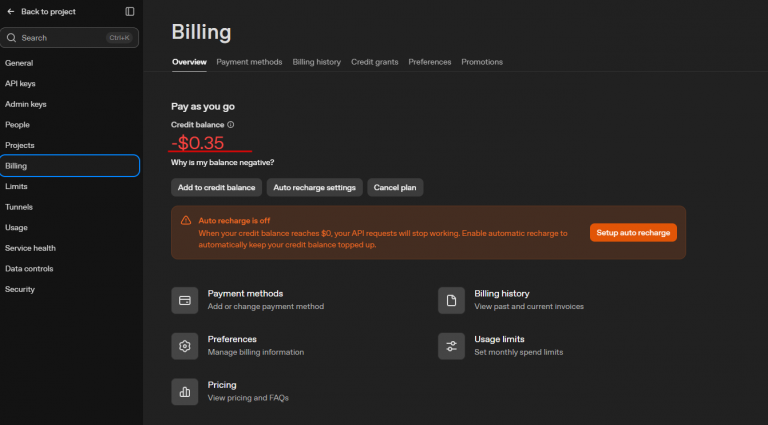Select Billing in the sidebar

(70, 166)
